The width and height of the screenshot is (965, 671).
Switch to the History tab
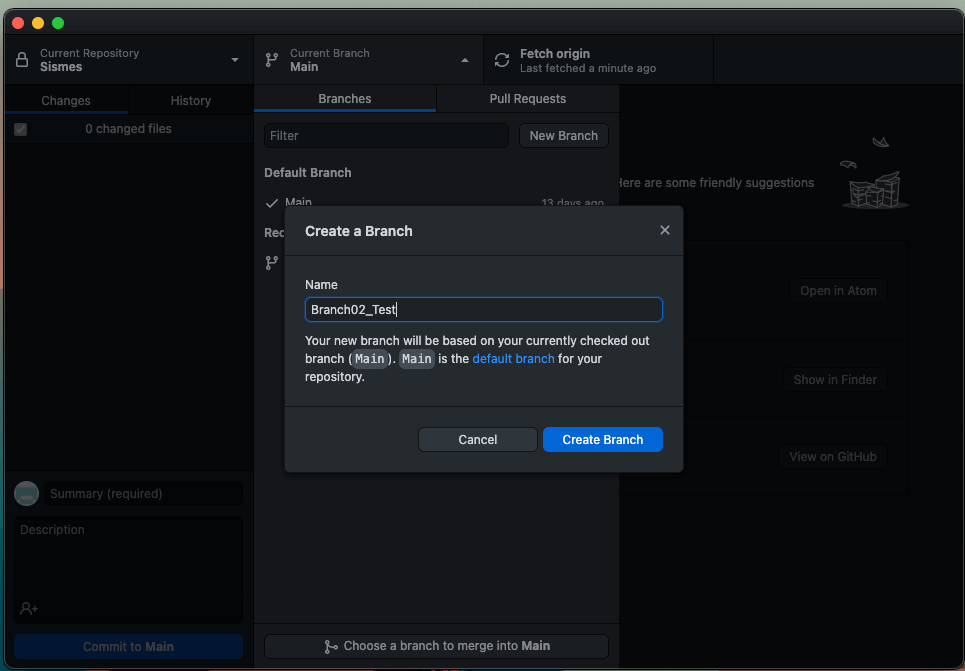tap(190, 100)
